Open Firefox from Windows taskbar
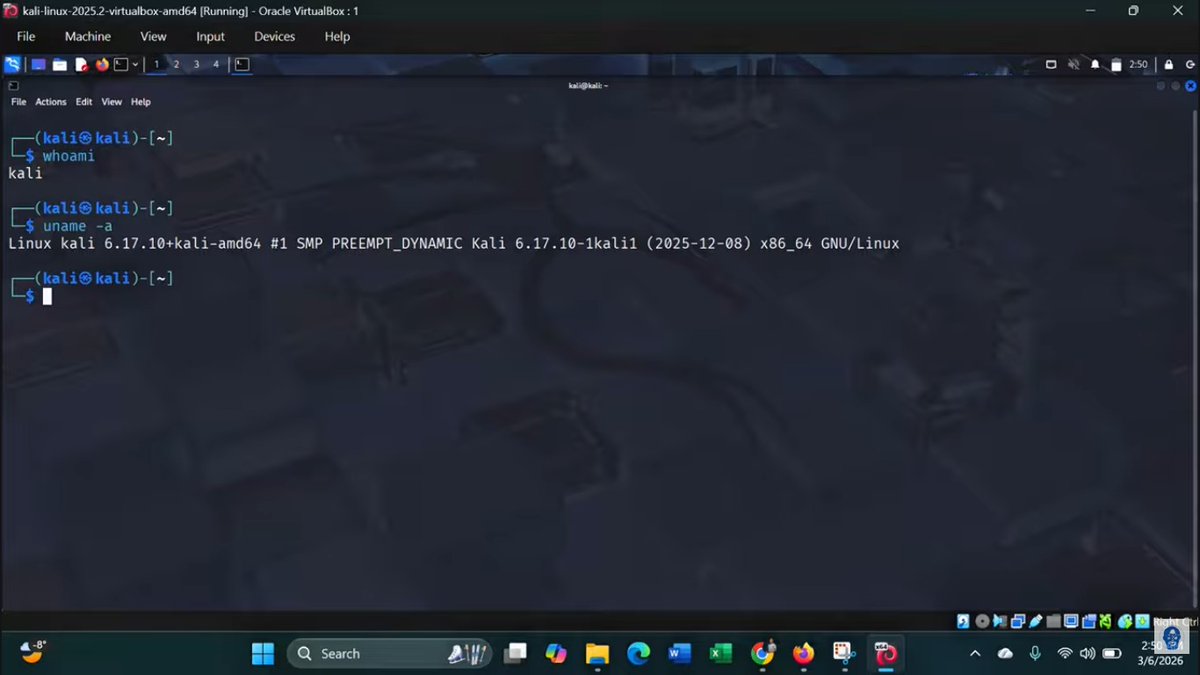 803,653
